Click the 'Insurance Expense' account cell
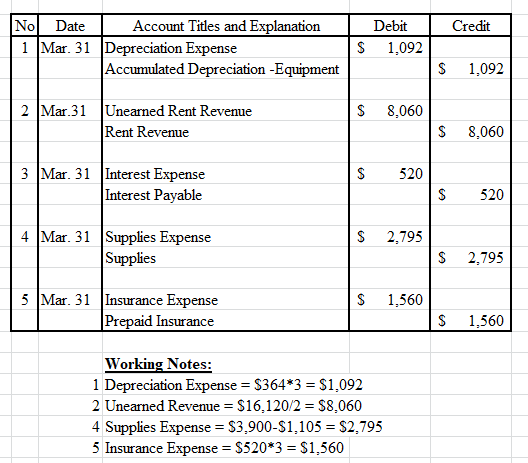The image size is (528, 463). [x=226, y=300]
